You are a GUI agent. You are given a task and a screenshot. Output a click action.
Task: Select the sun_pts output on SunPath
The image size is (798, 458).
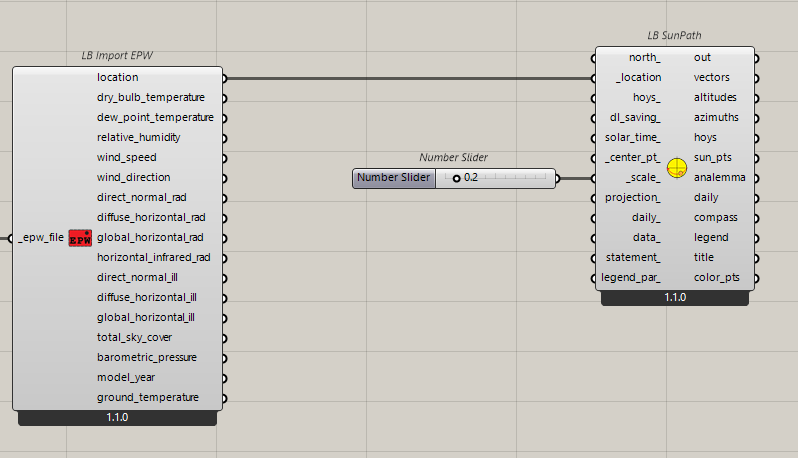pos(712,157)
